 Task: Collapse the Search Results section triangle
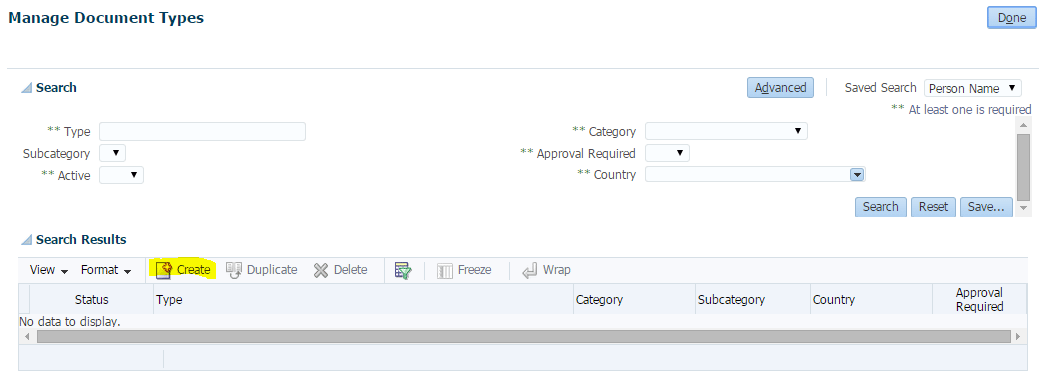[27, 240]
